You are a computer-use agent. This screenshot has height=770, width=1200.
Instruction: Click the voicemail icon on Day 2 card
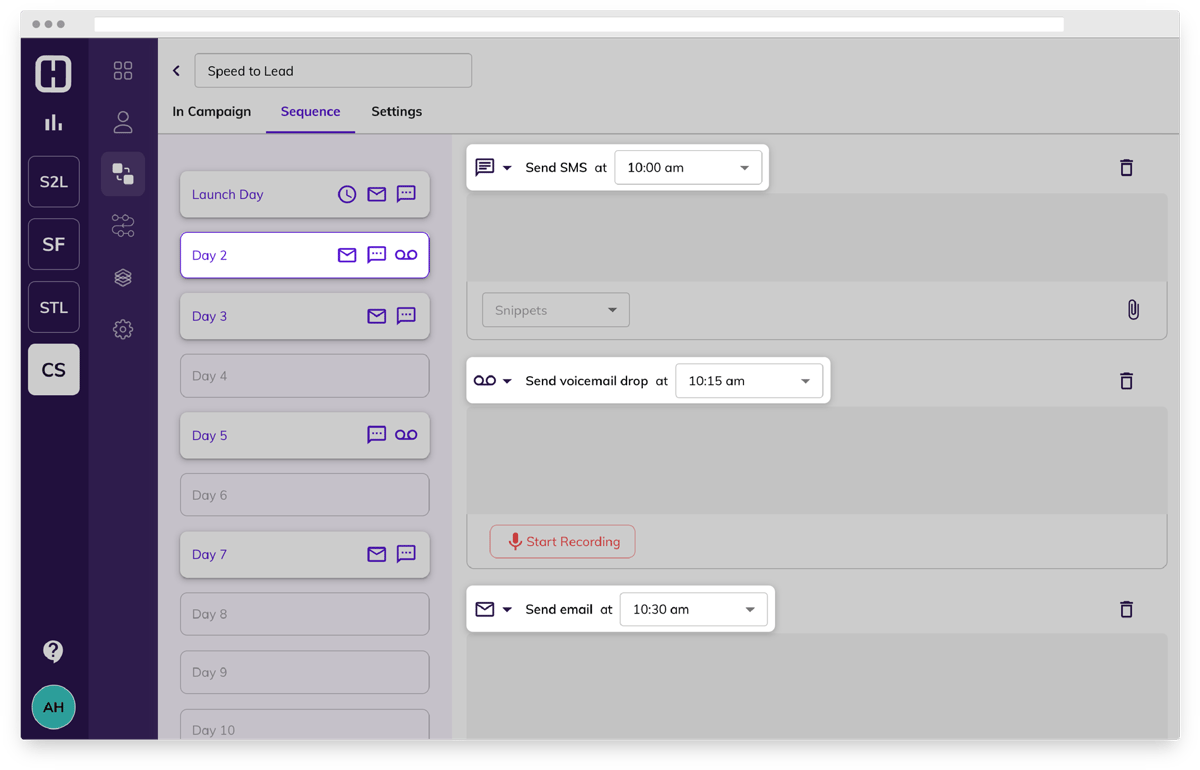tap(406, 255)
